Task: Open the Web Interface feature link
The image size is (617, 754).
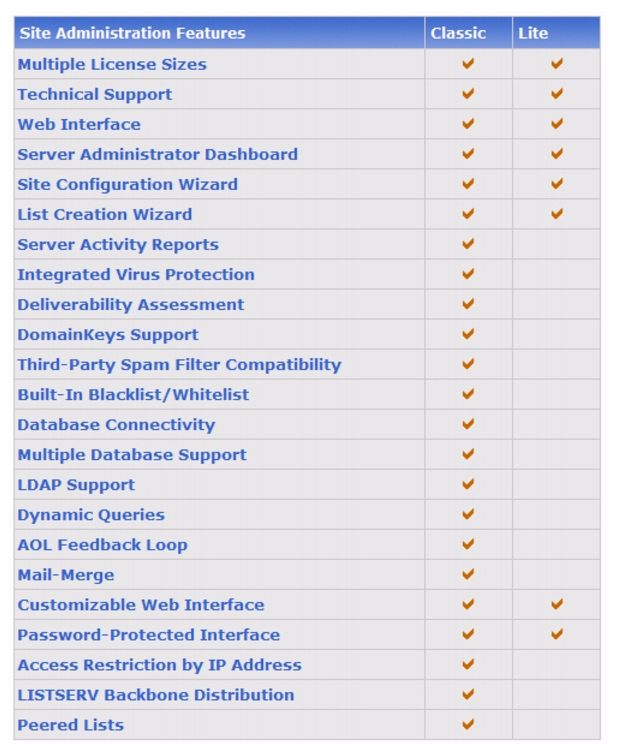Action: 79,124
